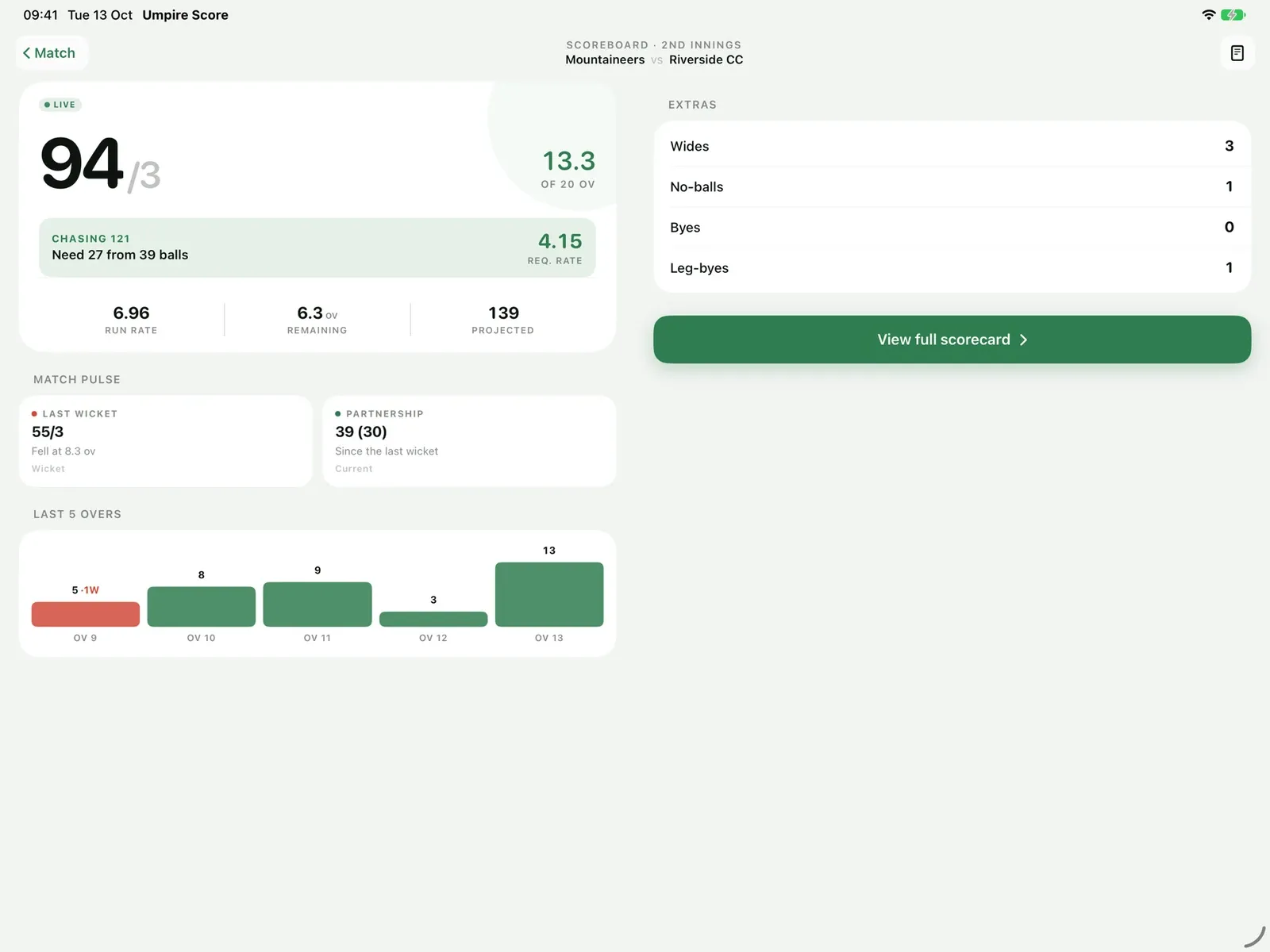Select the No-balls extras row
The height and width of the screenshot is (952, 1270).
click(x=952, y=186)
